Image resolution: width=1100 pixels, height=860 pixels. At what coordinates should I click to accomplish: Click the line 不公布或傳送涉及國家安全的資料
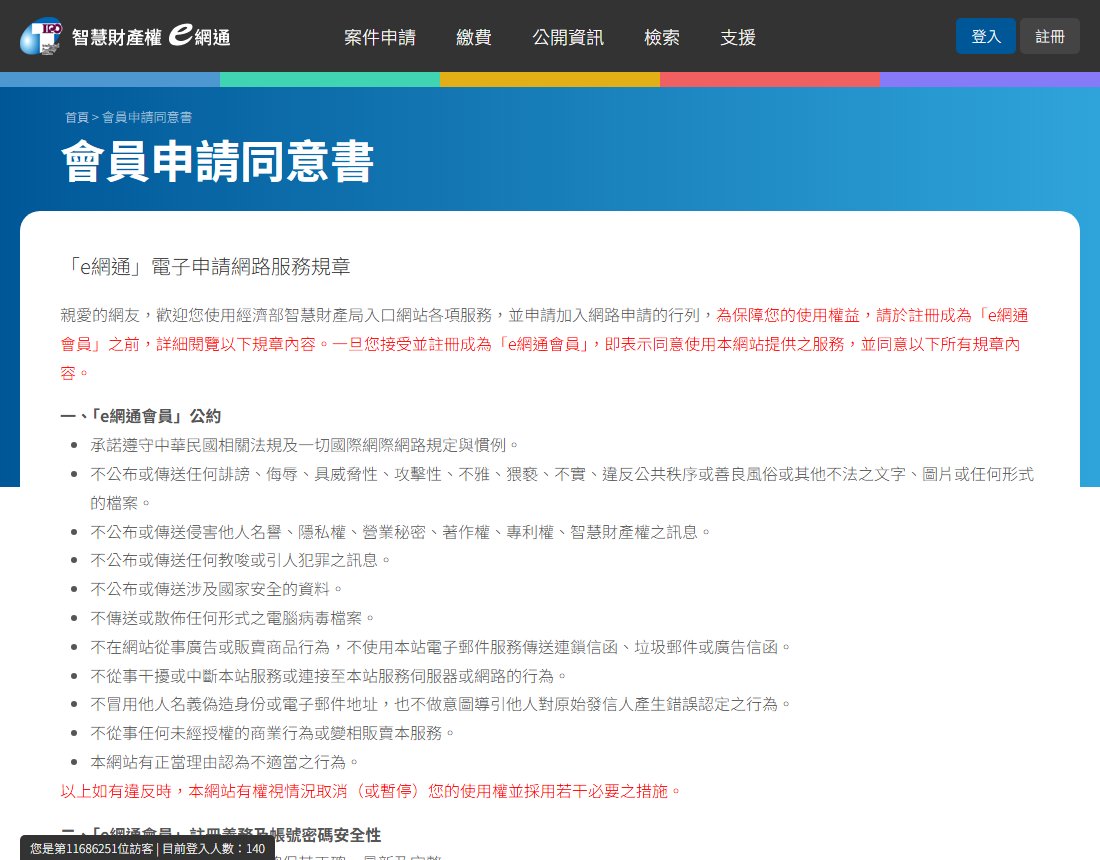(216, 589)
